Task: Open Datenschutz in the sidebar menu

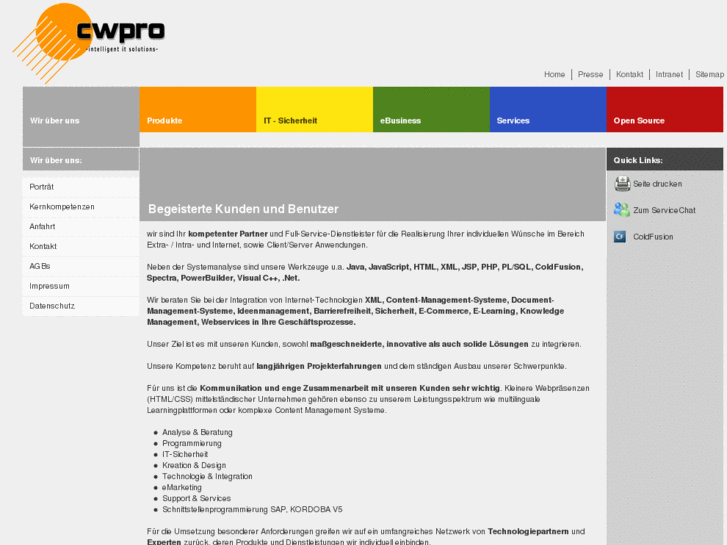Action: tap(81, 307)
